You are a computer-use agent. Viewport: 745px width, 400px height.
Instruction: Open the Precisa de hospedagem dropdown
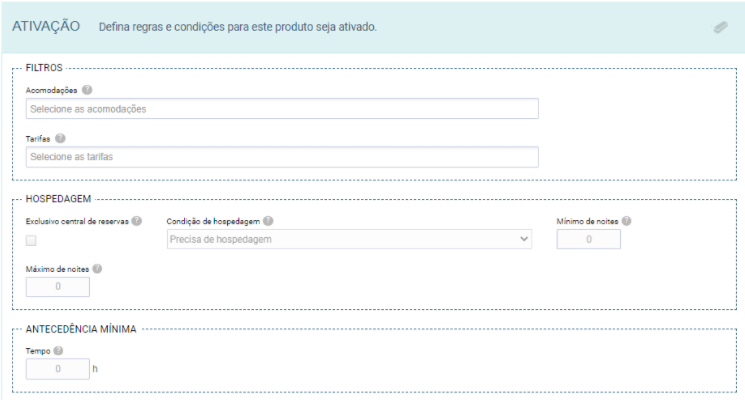(349, 239)
